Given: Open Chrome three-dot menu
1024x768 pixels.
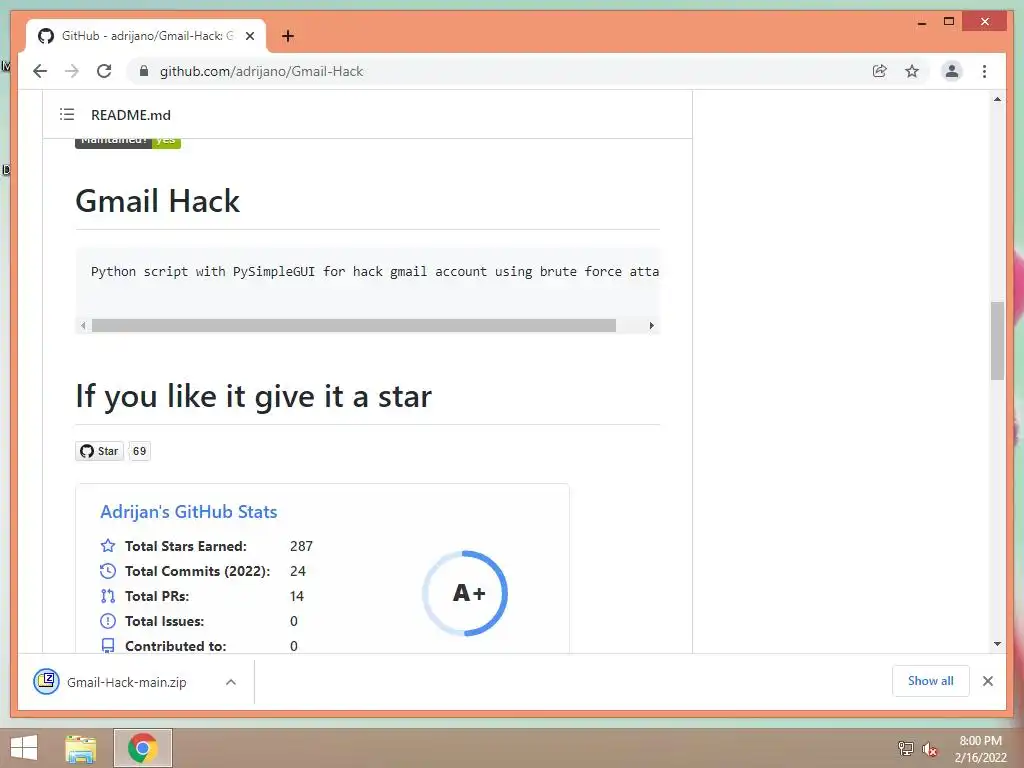Looking at the screenshot, I should (984, 71).
